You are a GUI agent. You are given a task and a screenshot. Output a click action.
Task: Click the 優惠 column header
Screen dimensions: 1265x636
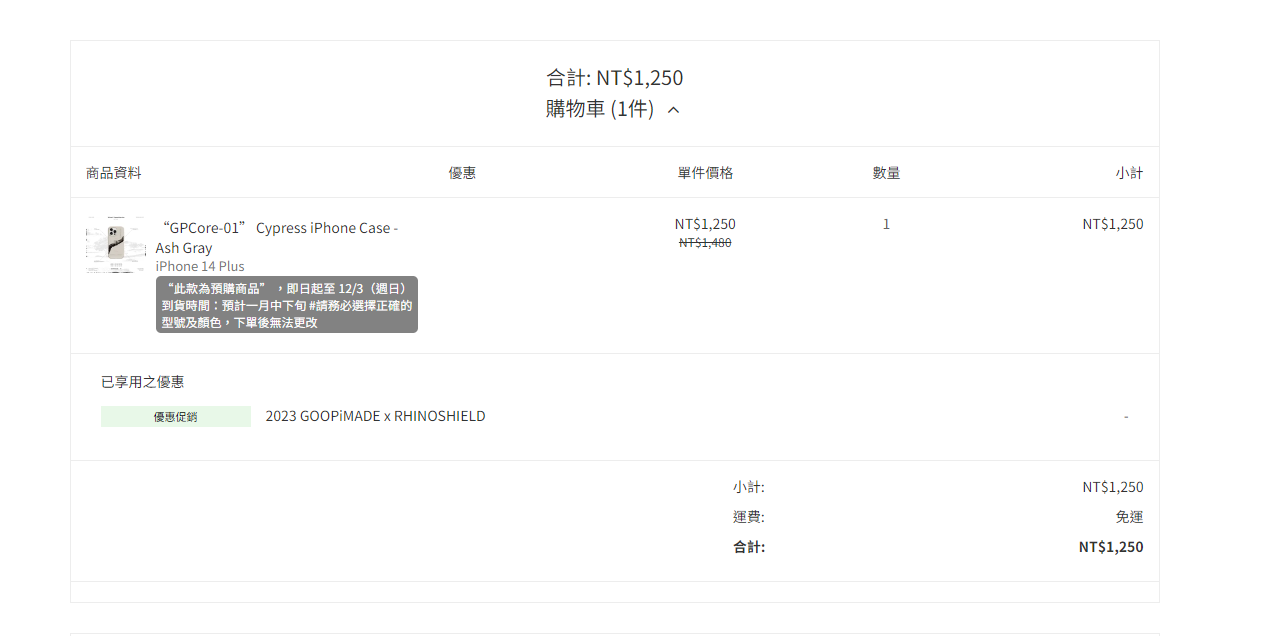click(x=462, y=173)
